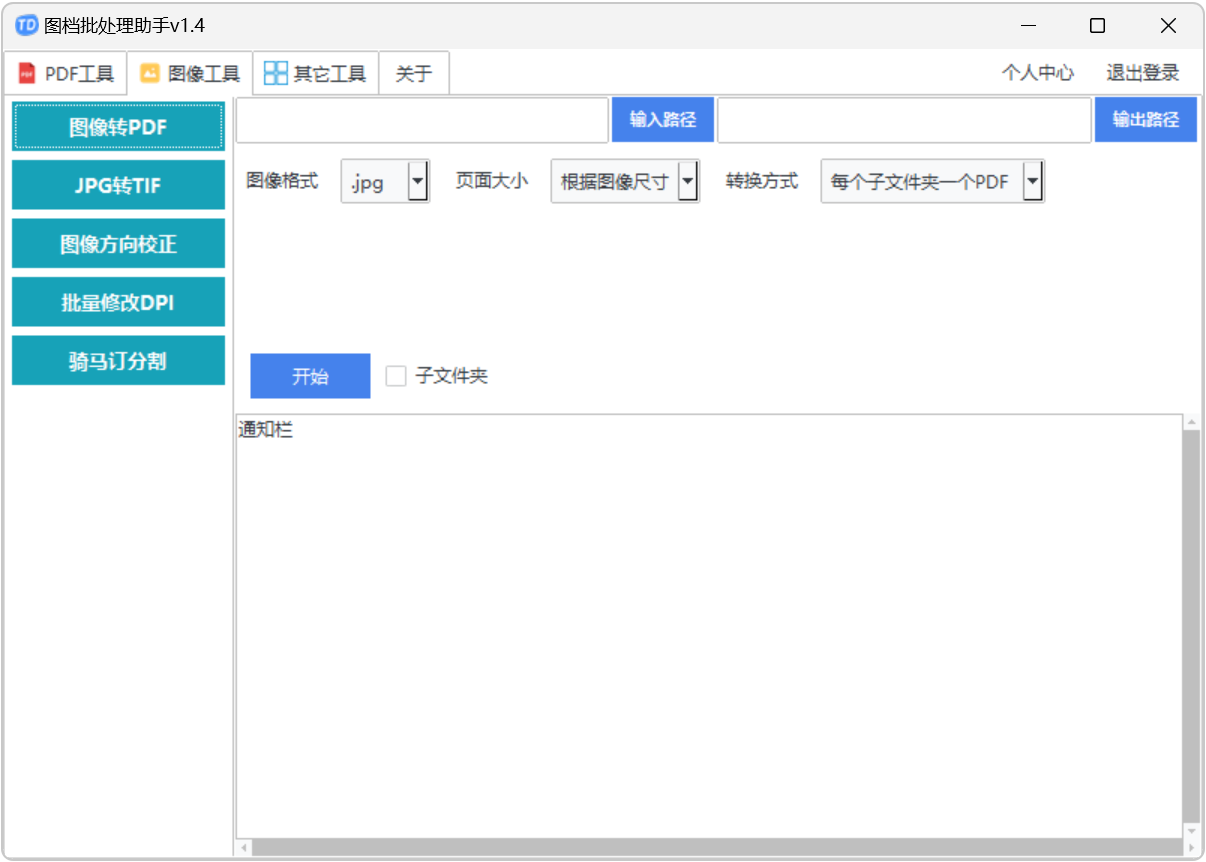The height and width of the screenshot is (862, 1206).
Task: Click the 输出路径 button
Action: click(x=1146, y=120)
